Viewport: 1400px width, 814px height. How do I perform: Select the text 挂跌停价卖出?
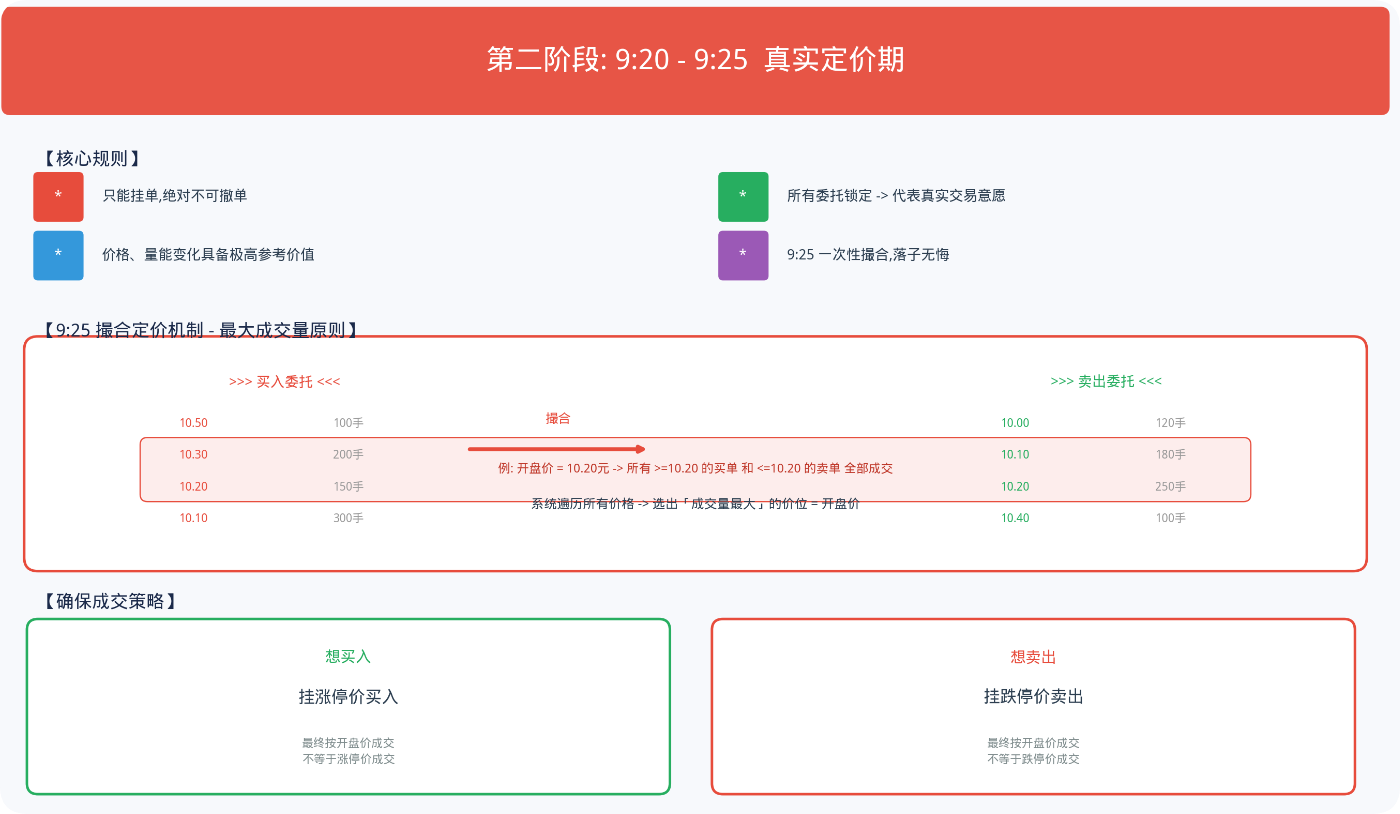click(1033, 697)
